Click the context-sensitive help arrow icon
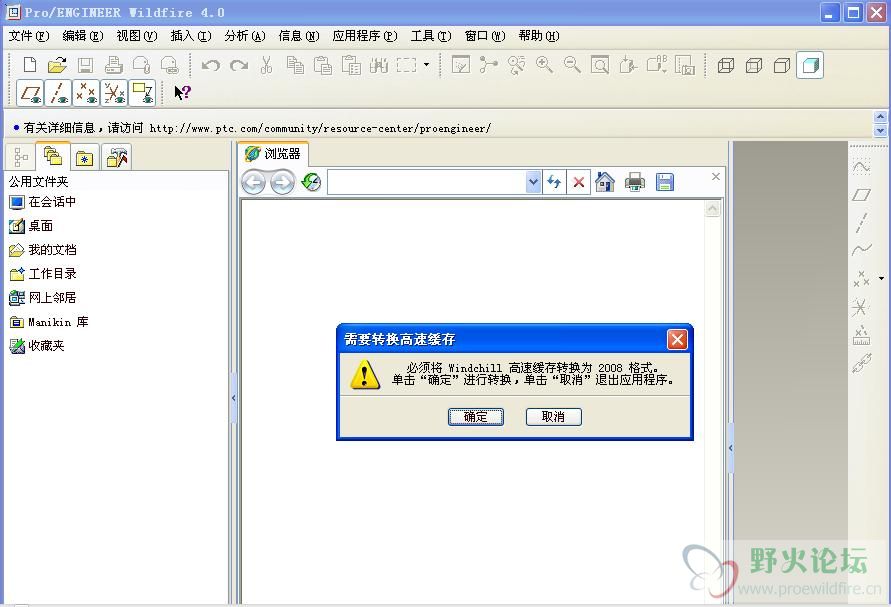This screenshot has width=891, height=607. click(x=182, y=93)
